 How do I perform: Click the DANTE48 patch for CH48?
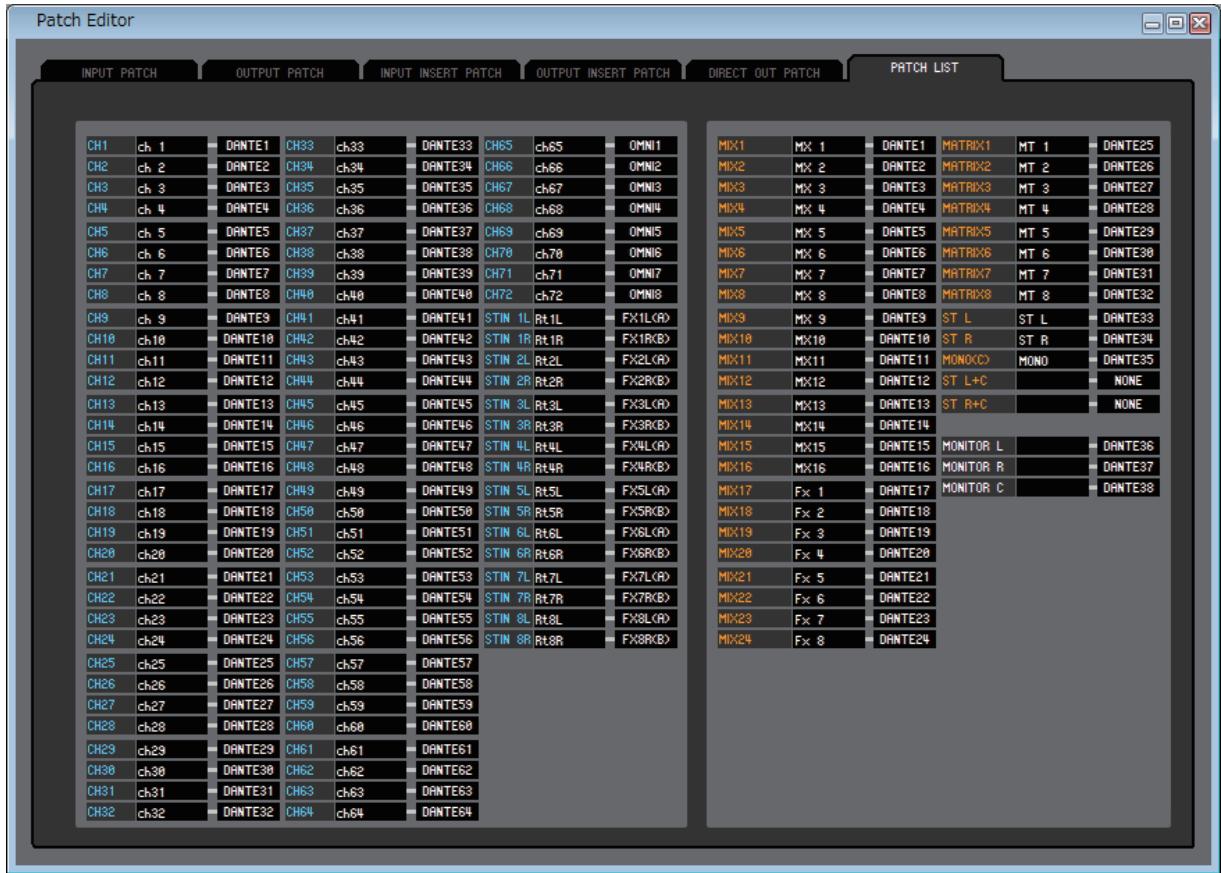click(446, 466)
